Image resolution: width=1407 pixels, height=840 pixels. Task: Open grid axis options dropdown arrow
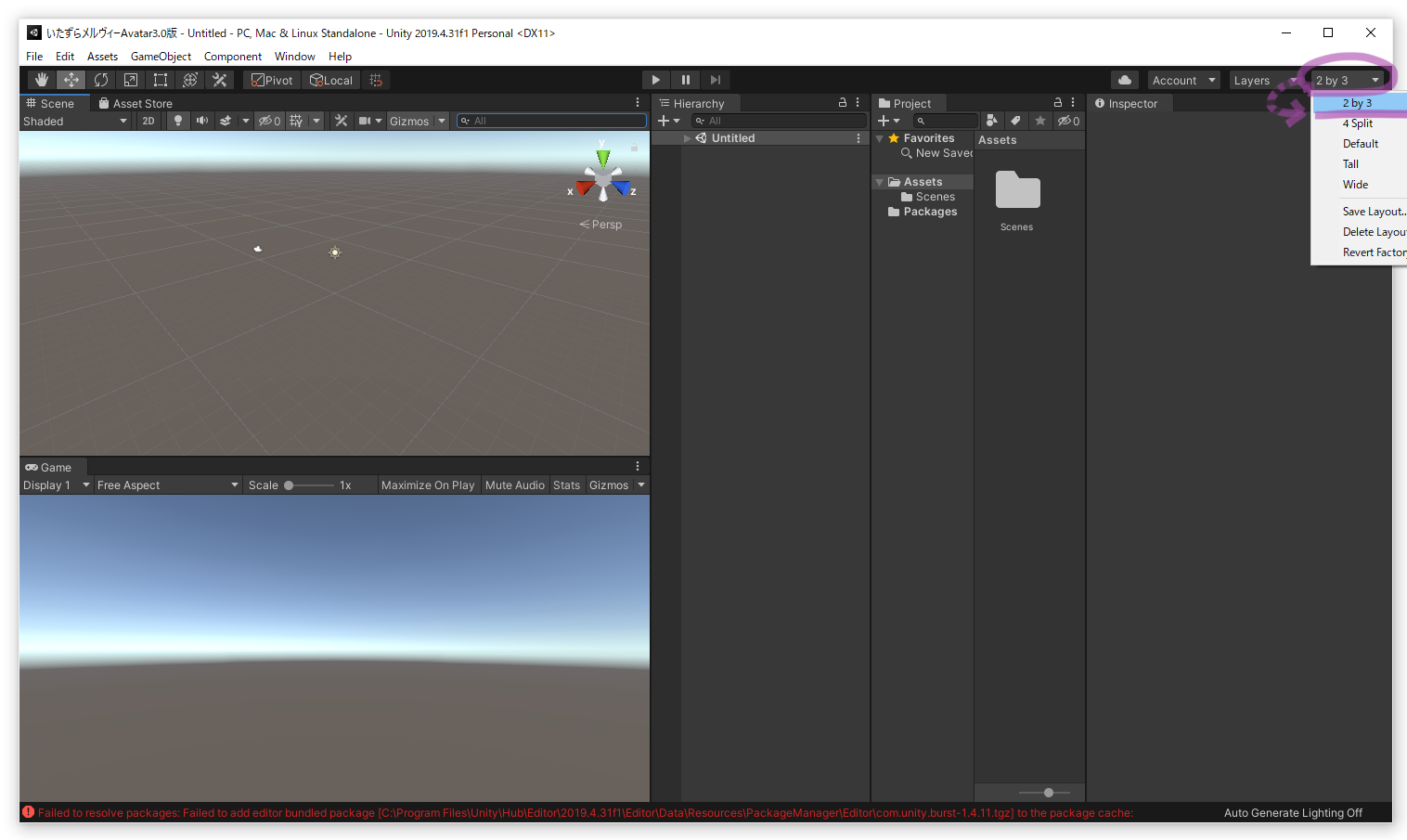pyautogui.click(x=316, y=121)
